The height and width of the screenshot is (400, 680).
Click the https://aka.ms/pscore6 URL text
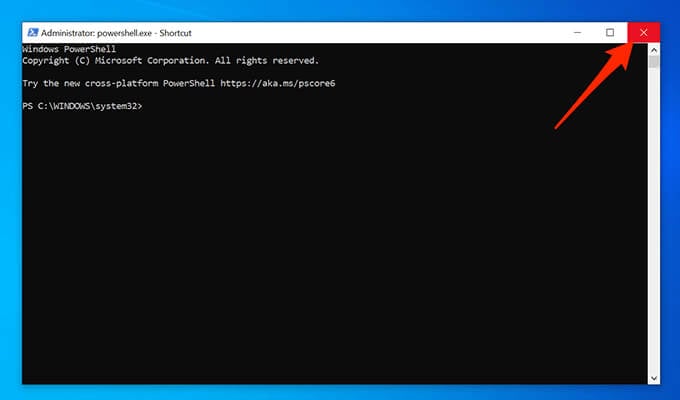coord(278,83)
